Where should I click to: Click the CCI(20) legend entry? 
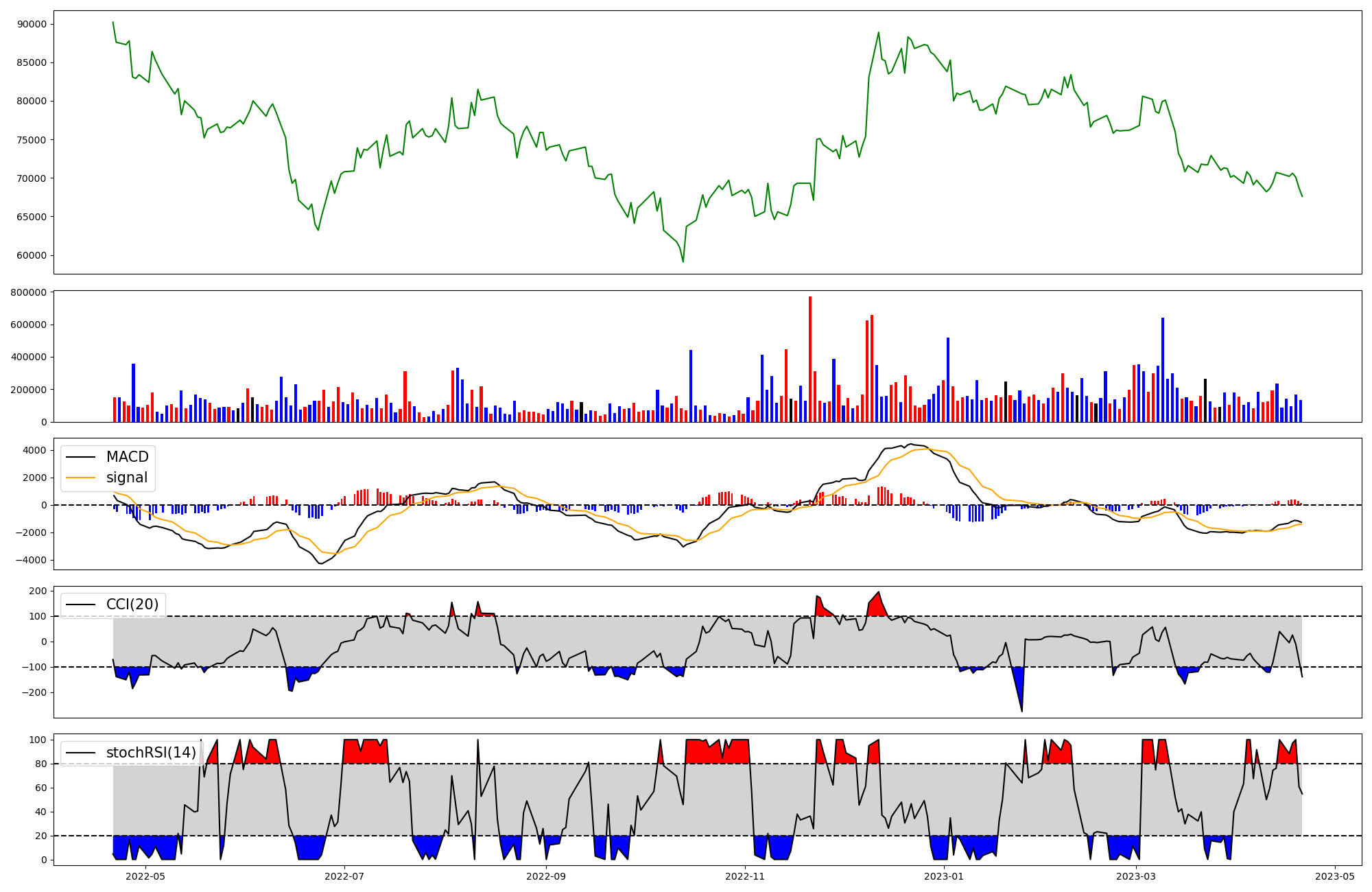[132, 605]
